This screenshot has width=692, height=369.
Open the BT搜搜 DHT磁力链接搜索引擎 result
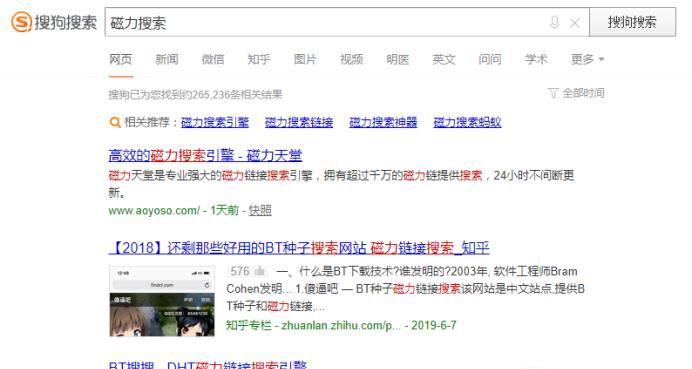207,365
